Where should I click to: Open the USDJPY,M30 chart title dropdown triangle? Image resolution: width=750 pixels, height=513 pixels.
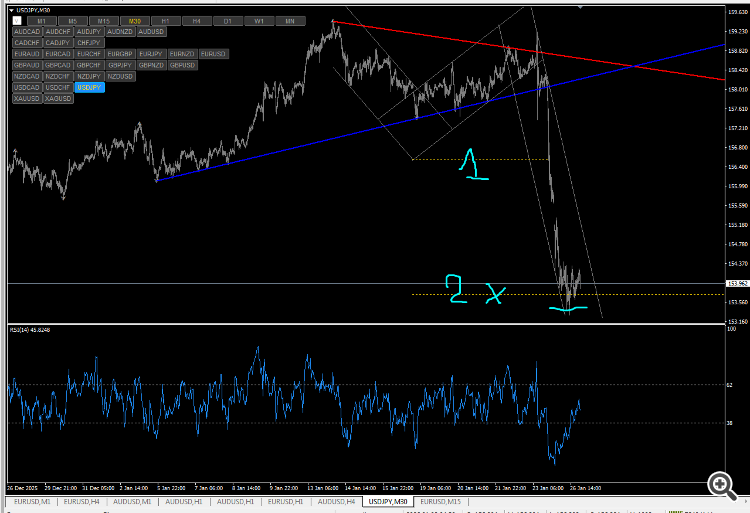11,10
